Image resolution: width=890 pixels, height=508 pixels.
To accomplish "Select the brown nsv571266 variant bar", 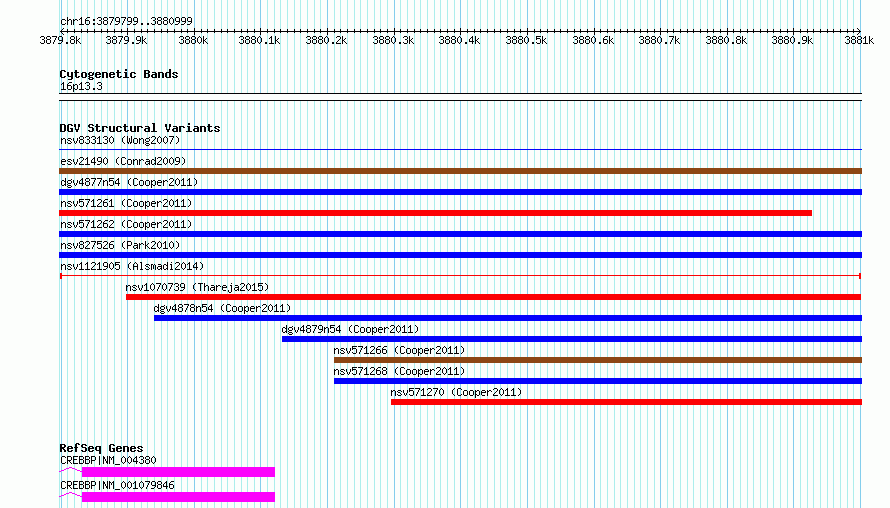I will 598,360.
